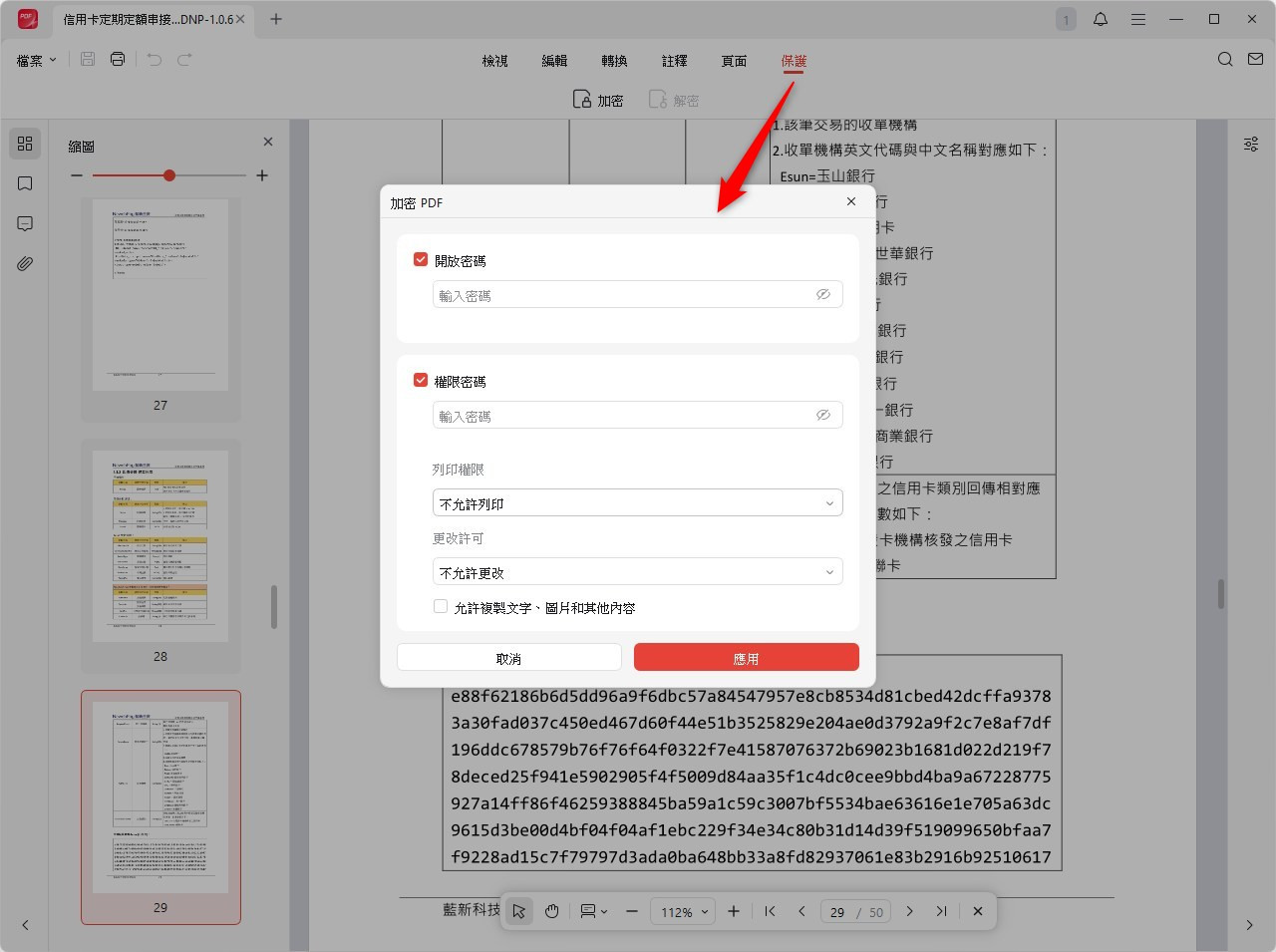Image resolution: width=1276 pixels, height=952 pixels.
Task: Go to first page icon
Action: pyautogui.click(x=770, y=911)
